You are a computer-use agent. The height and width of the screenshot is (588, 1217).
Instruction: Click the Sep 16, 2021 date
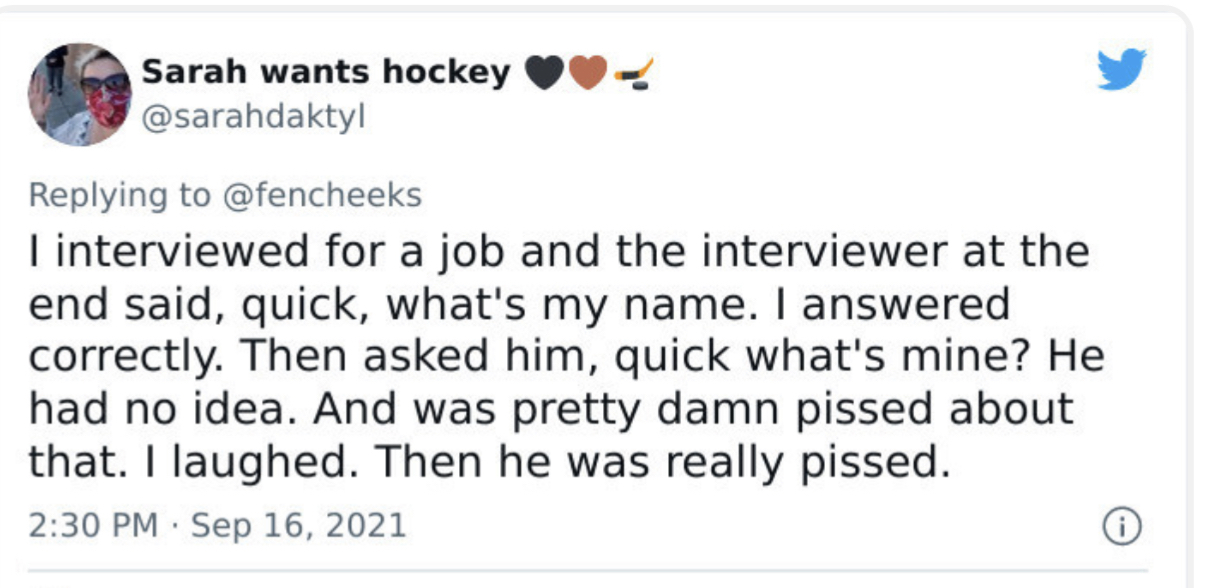pyautogui.click(x=298, y=525)
